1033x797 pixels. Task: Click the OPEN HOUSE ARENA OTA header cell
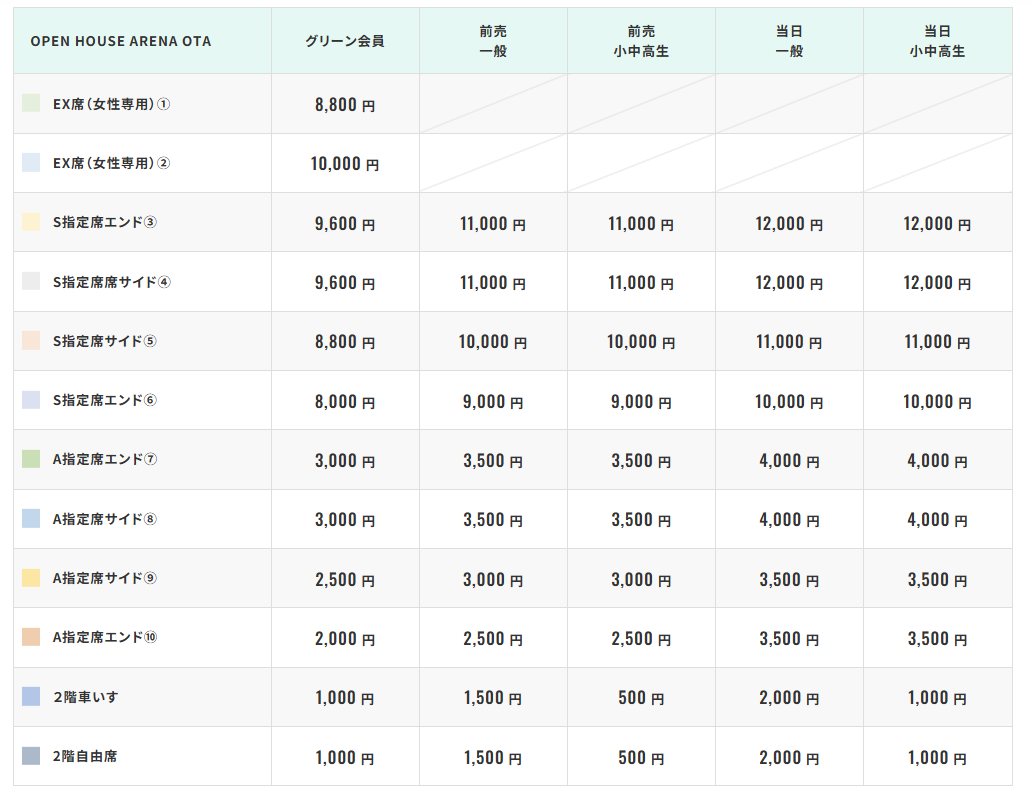coord(121,41)
